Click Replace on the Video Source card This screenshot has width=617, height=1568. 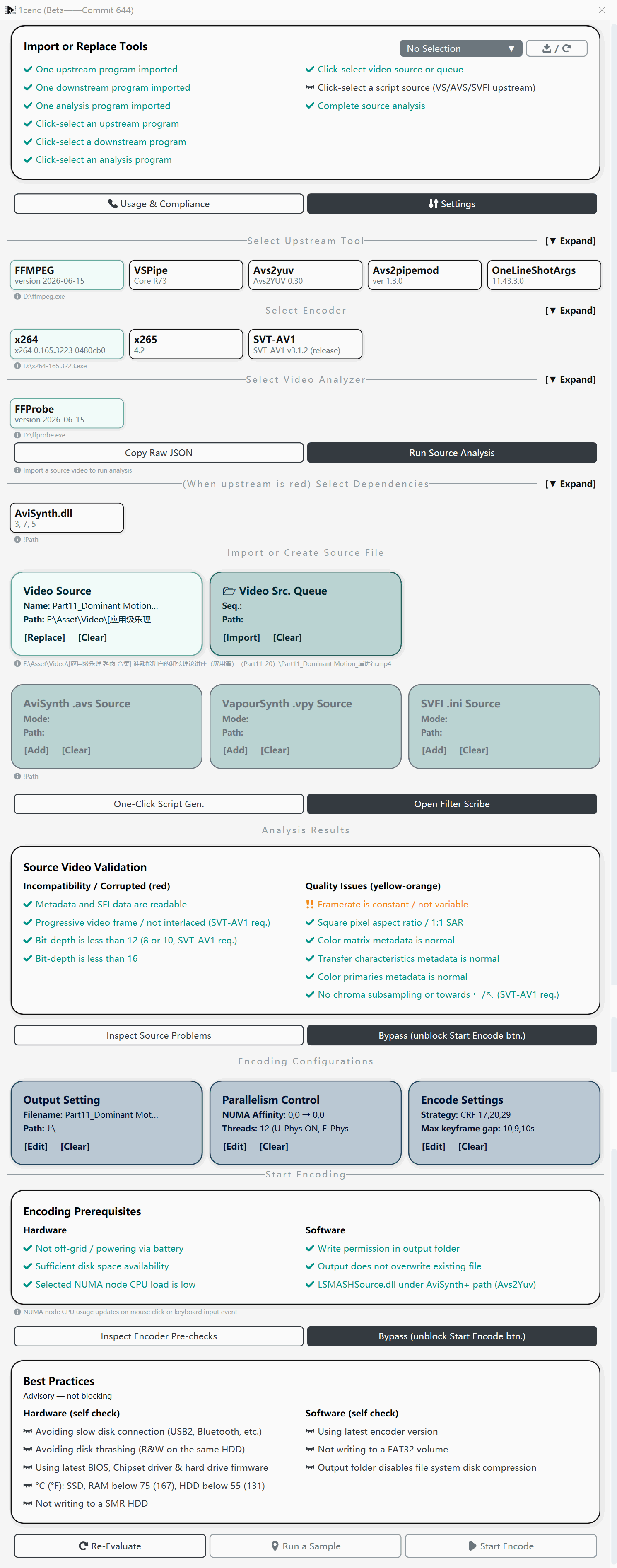coord(44,638)
